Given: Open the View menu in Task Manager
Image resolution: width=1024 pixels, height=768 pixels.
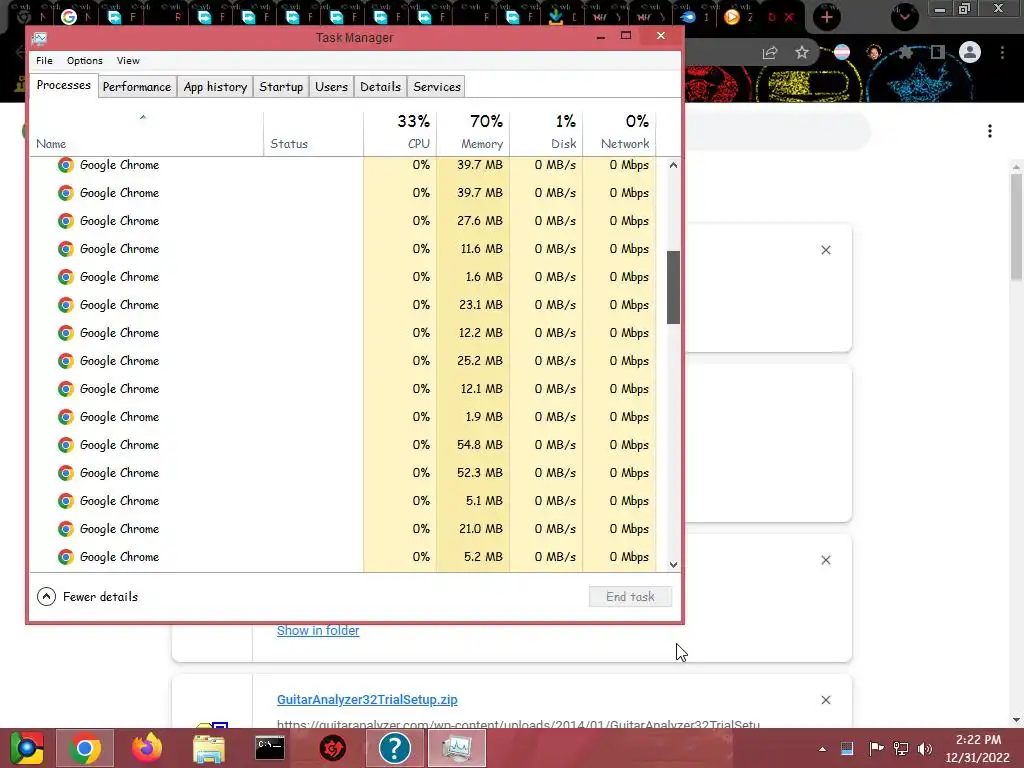Looking at the screenshot, I should point(128,60).
